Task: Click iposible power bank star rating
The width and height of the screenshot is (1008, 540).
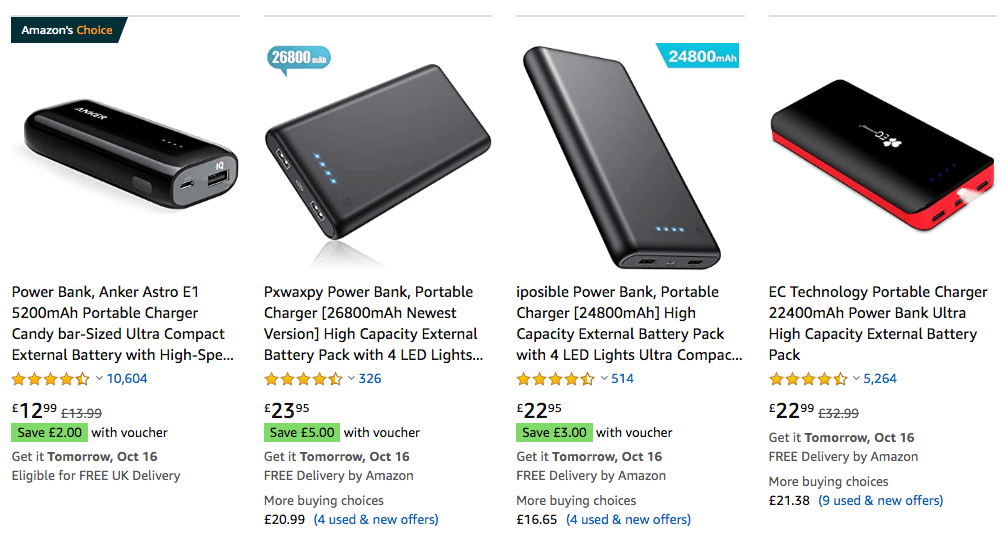Action: click(x=555, y=379)
